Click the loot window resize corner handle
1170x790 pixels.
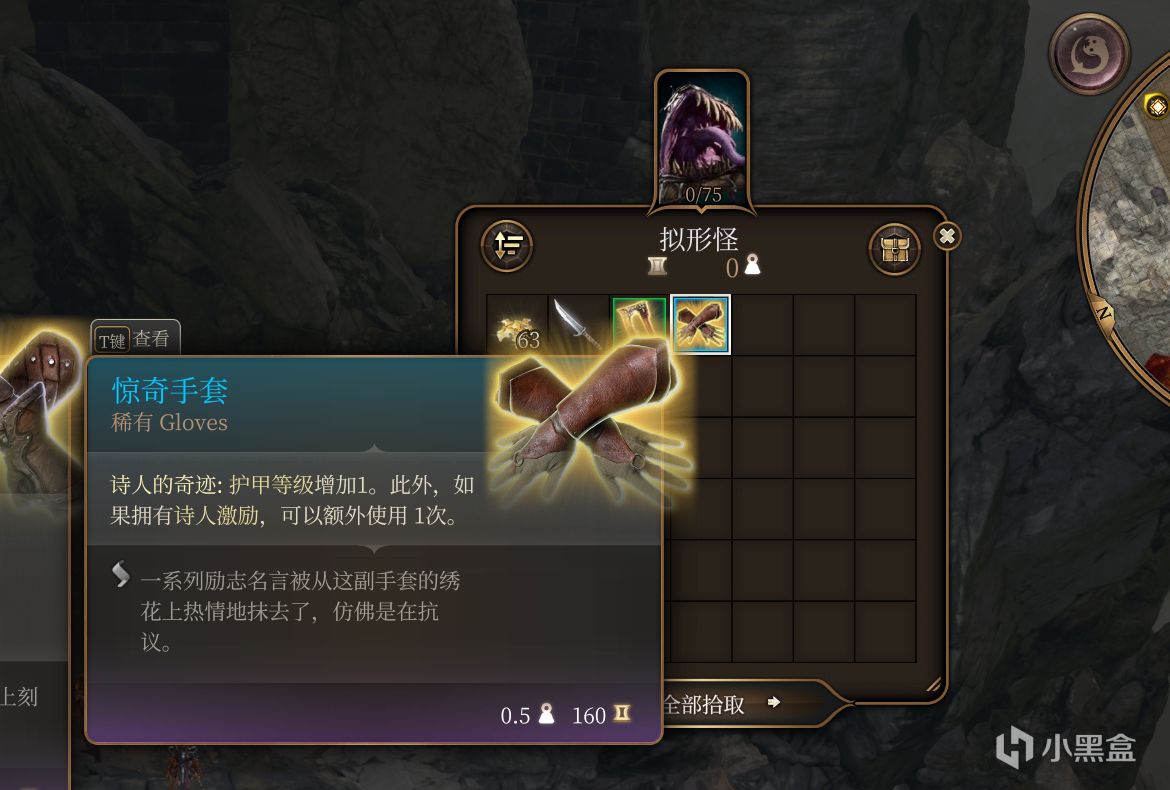(933, 685)
